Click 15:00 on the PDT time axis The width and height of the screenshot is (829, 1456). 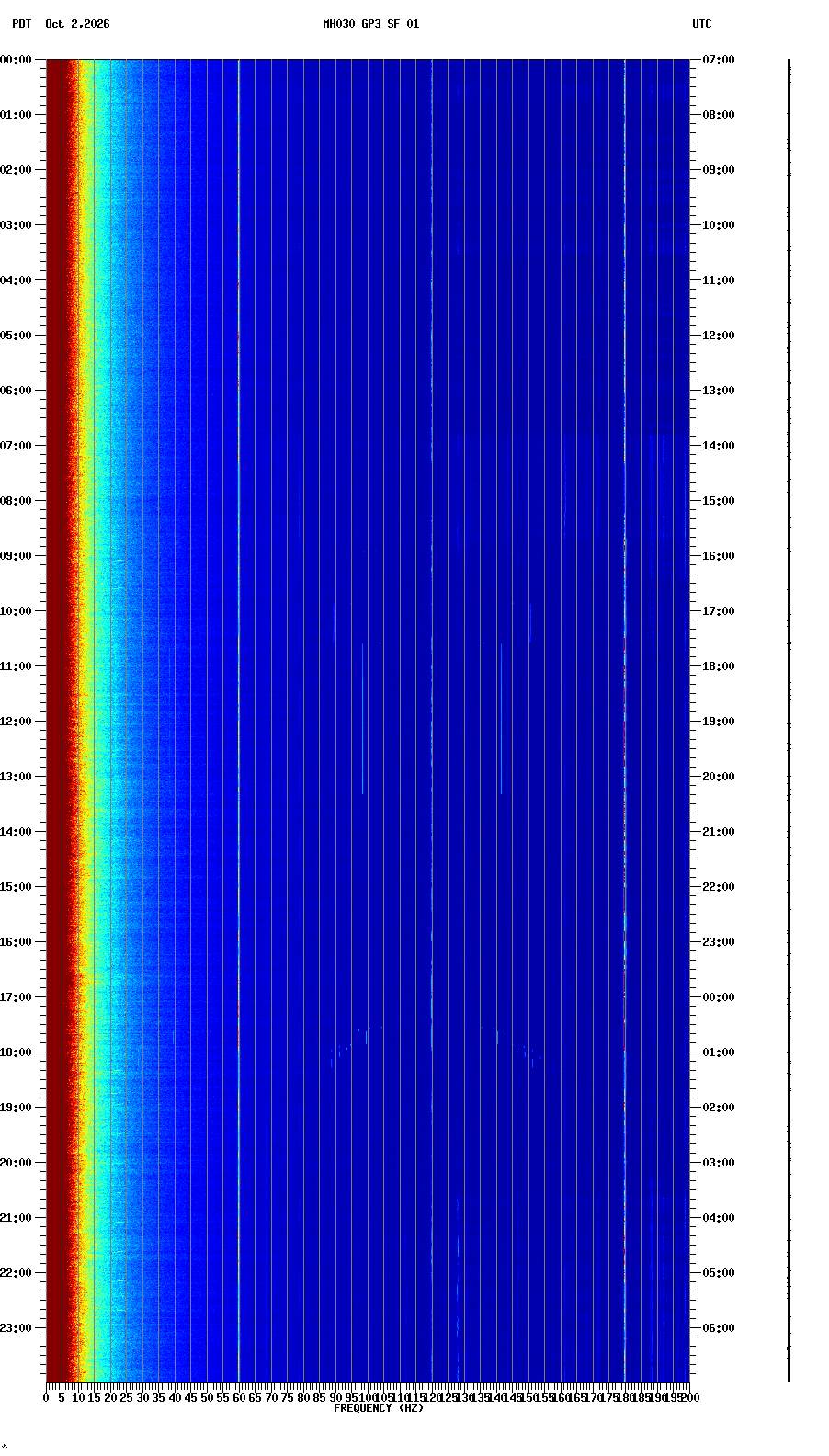tap(16, 887)
